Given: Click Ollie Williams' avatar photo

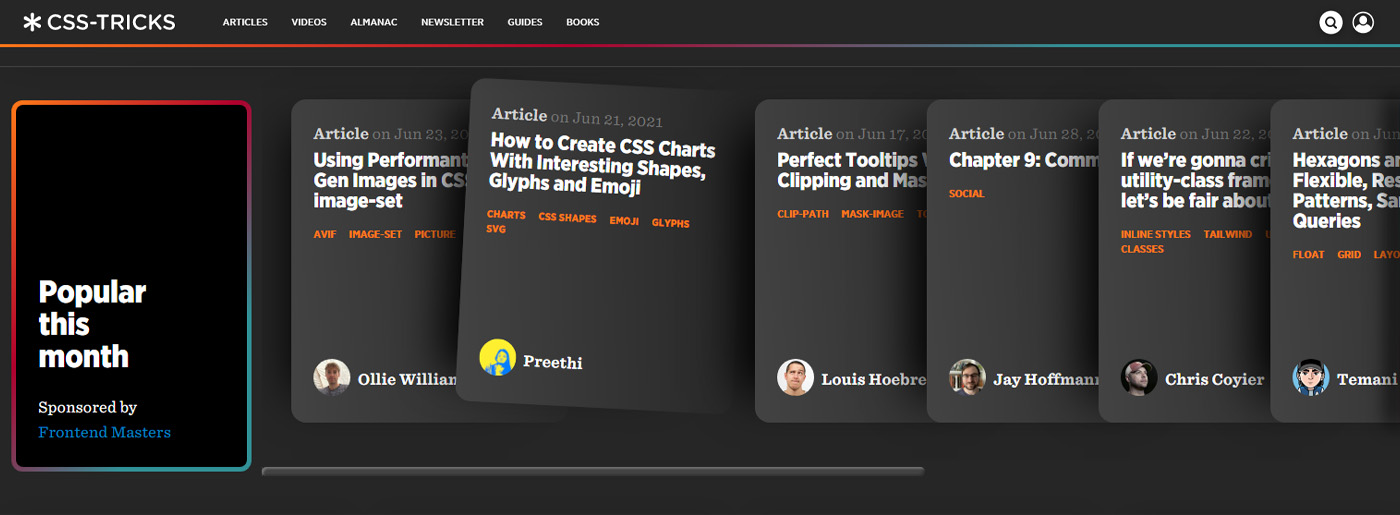Looking at the screenshot, I should click(332, 378).
